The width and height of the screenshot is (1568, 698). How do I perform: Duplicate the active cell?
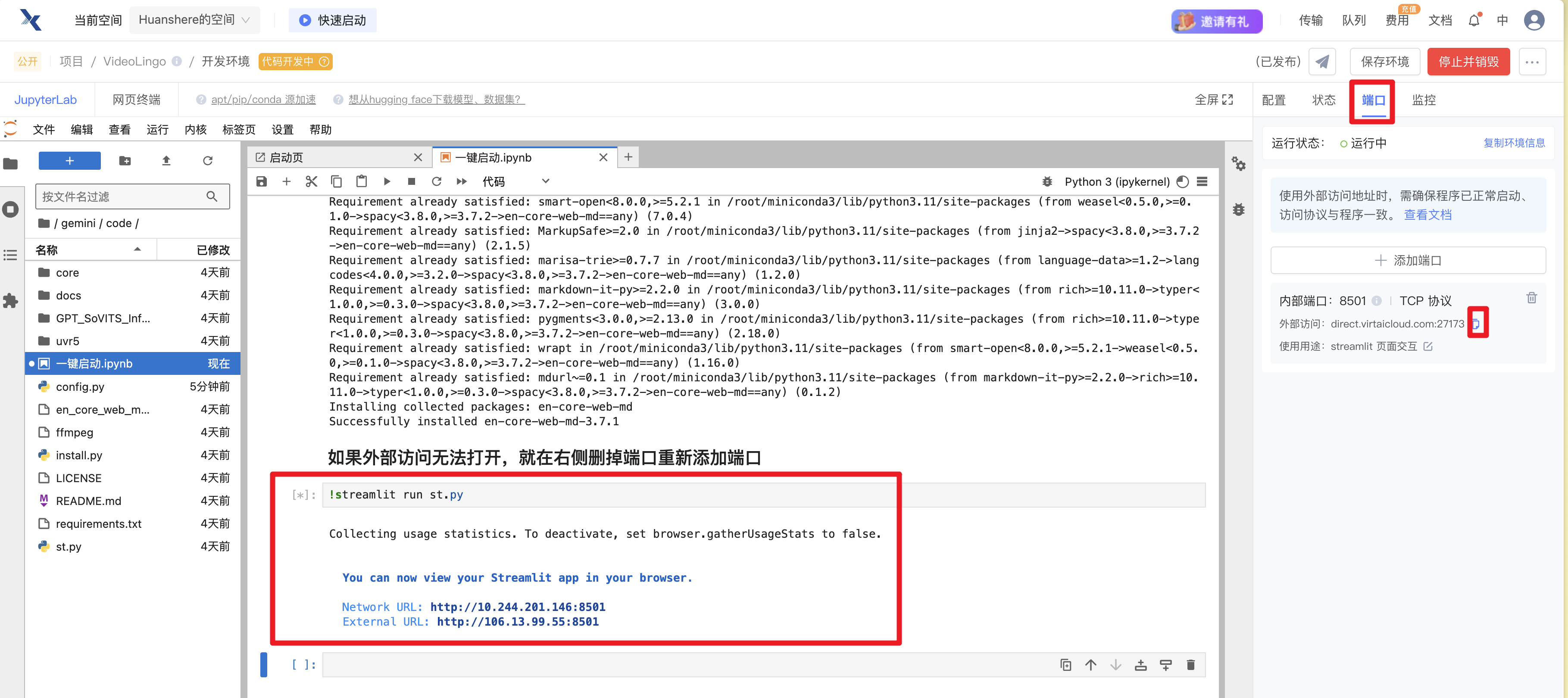tap(1066, 664)
